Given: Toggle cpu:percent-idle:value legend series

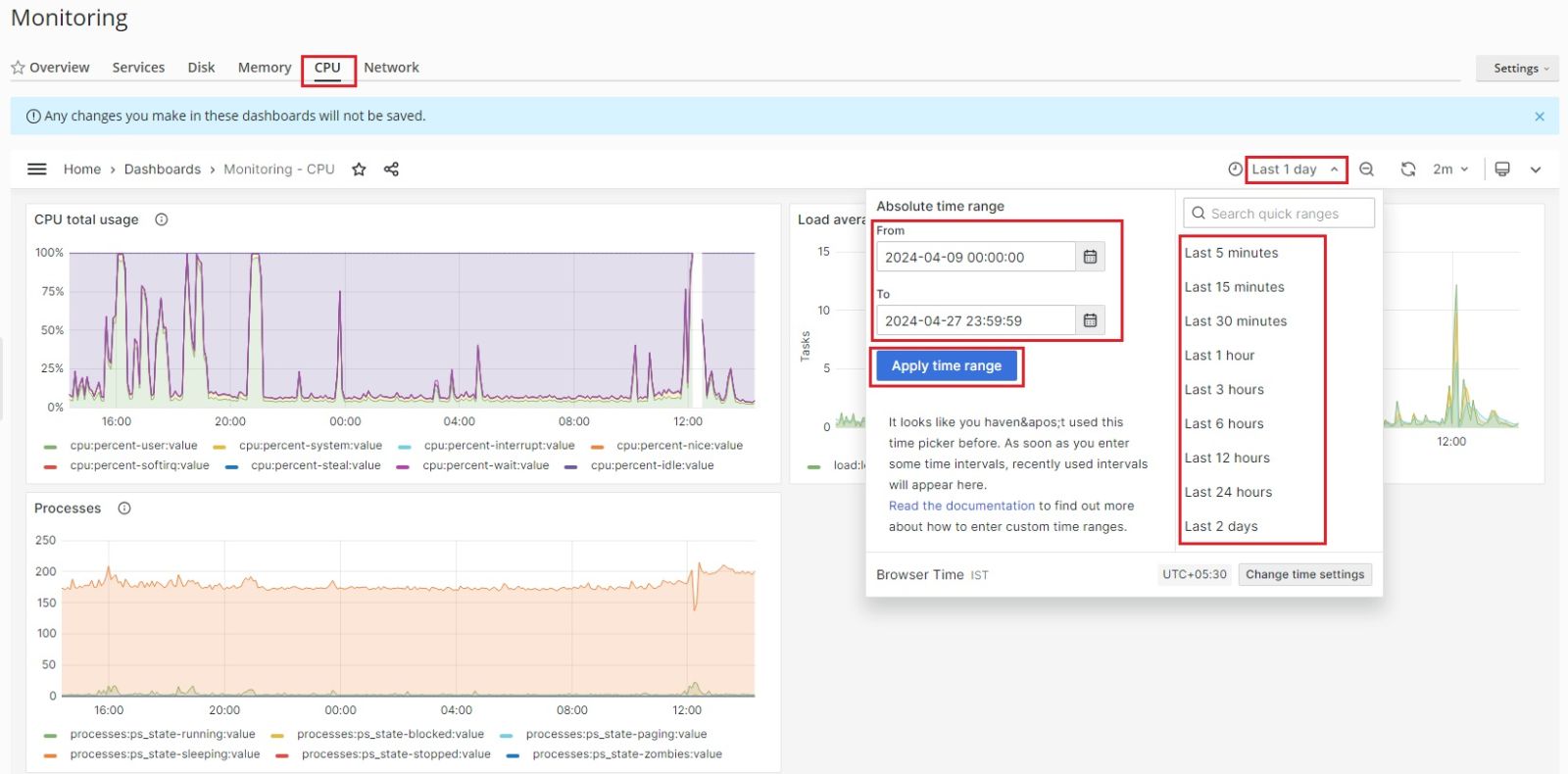Looking at the screenshot, I should point(652,465).
